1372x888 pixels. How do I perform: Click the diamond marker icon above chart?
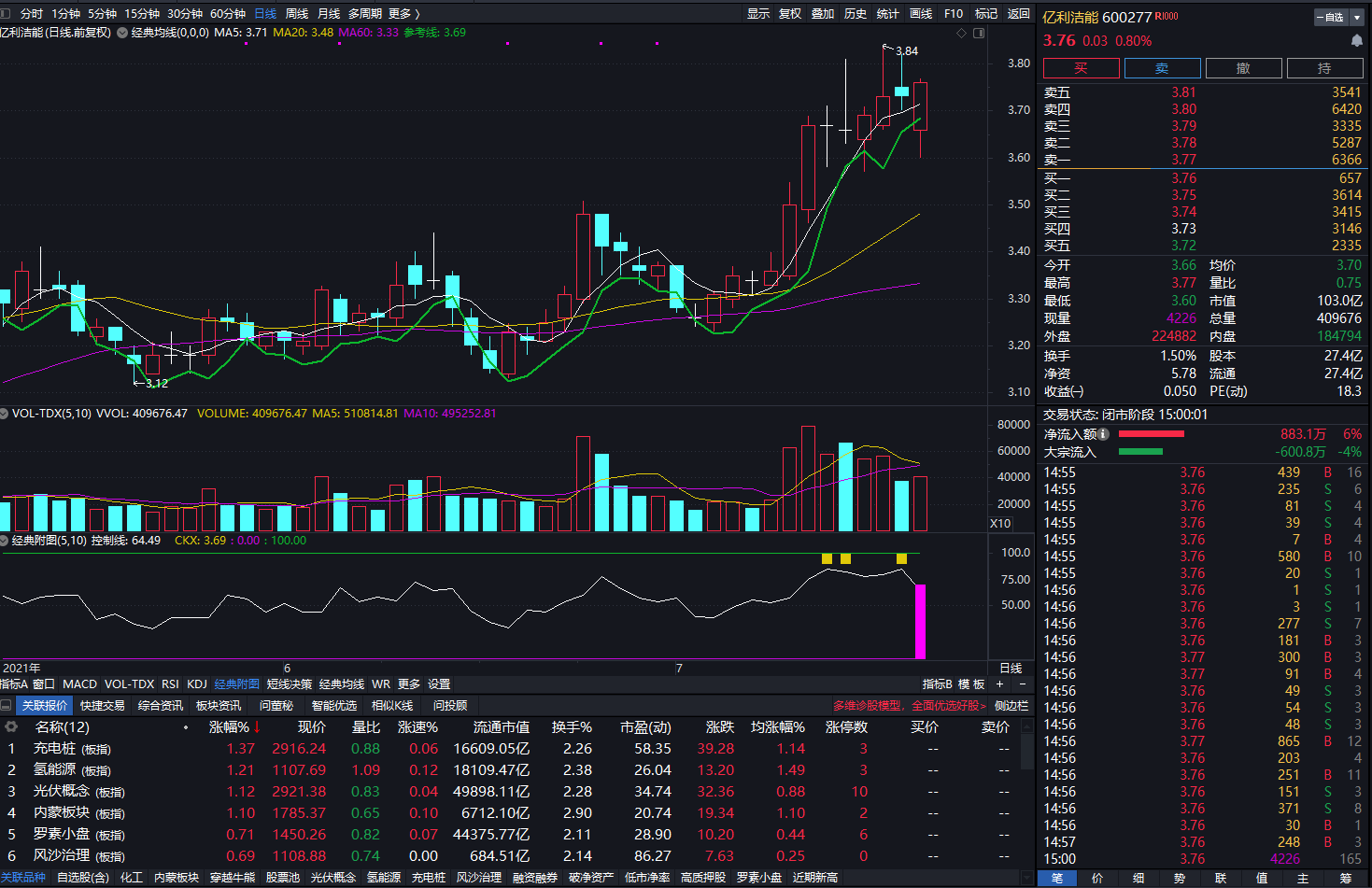(961, 33)
